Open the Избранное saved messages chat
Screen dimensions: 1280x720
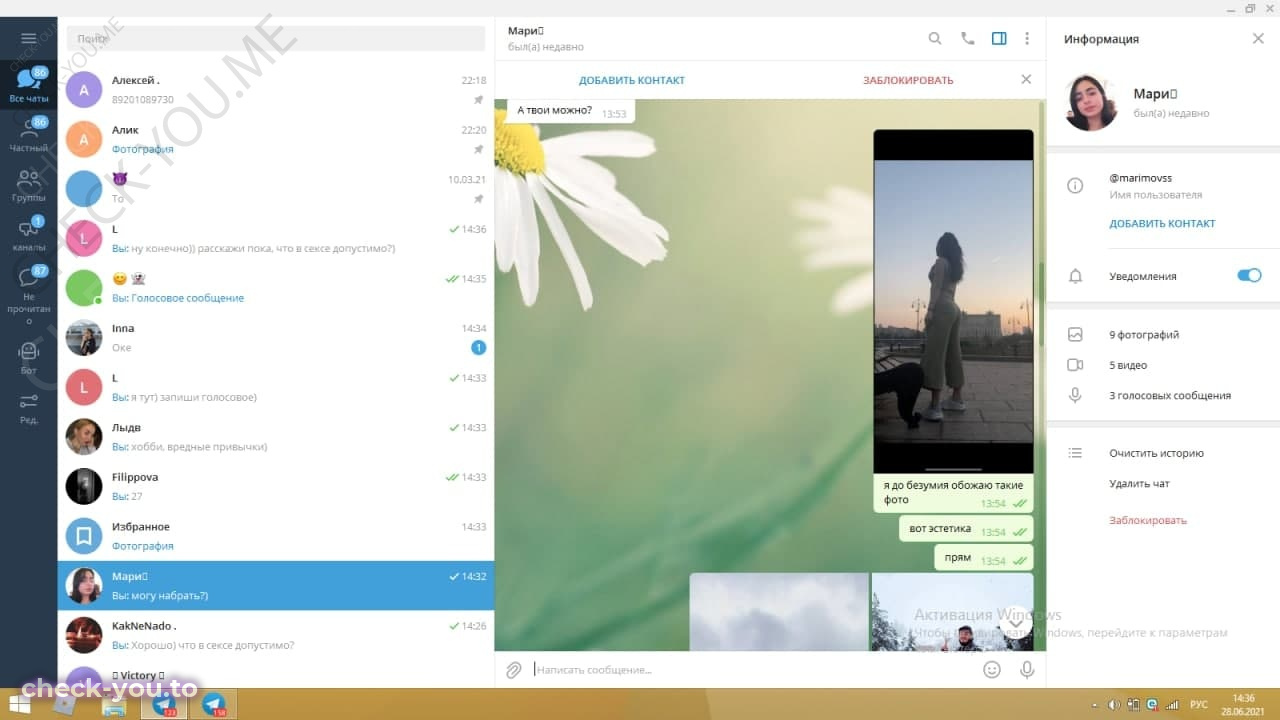pyautogui.click(x=276, y=536)
